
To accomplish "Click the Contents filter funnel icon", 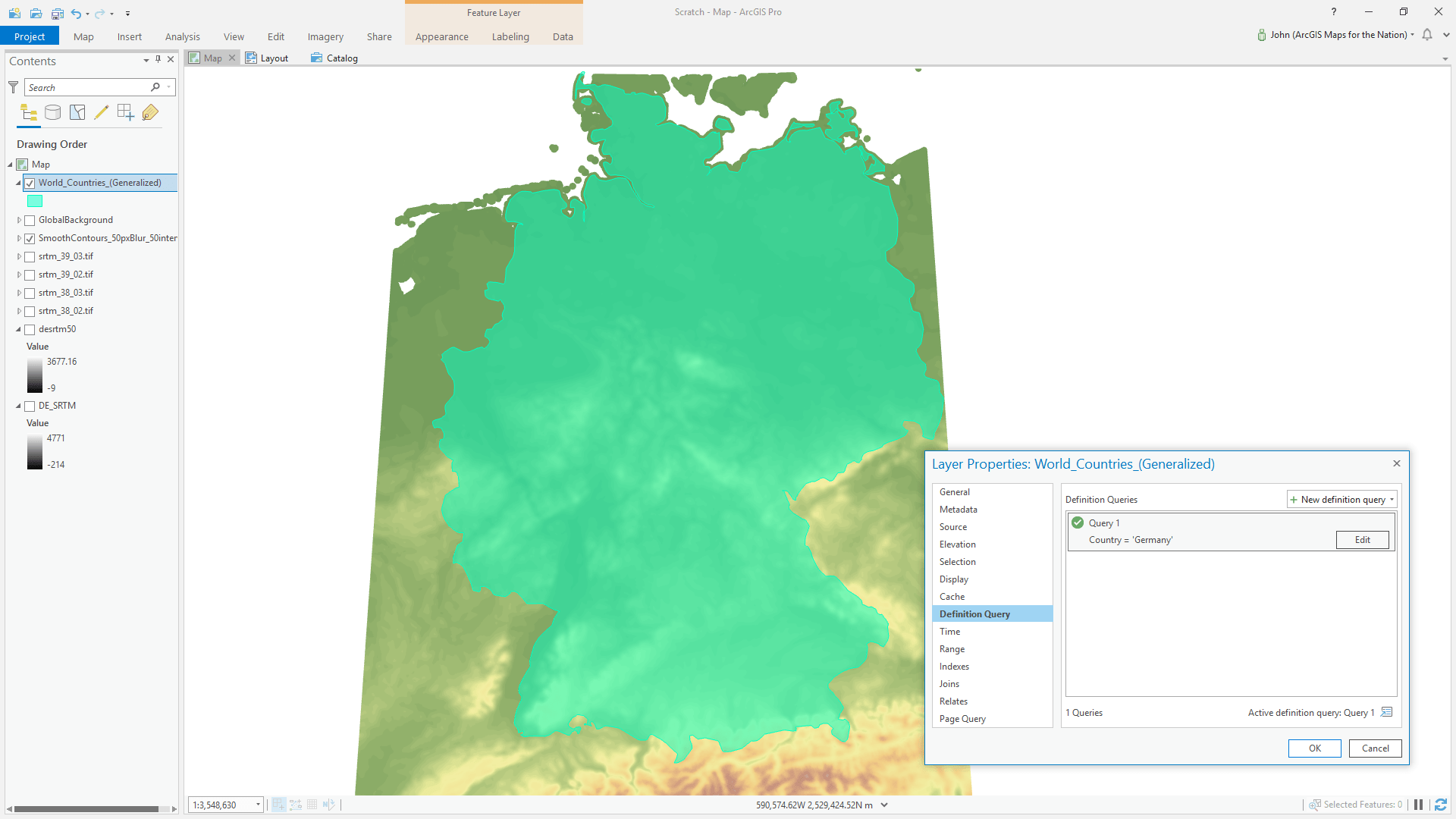I will [13, 87].
